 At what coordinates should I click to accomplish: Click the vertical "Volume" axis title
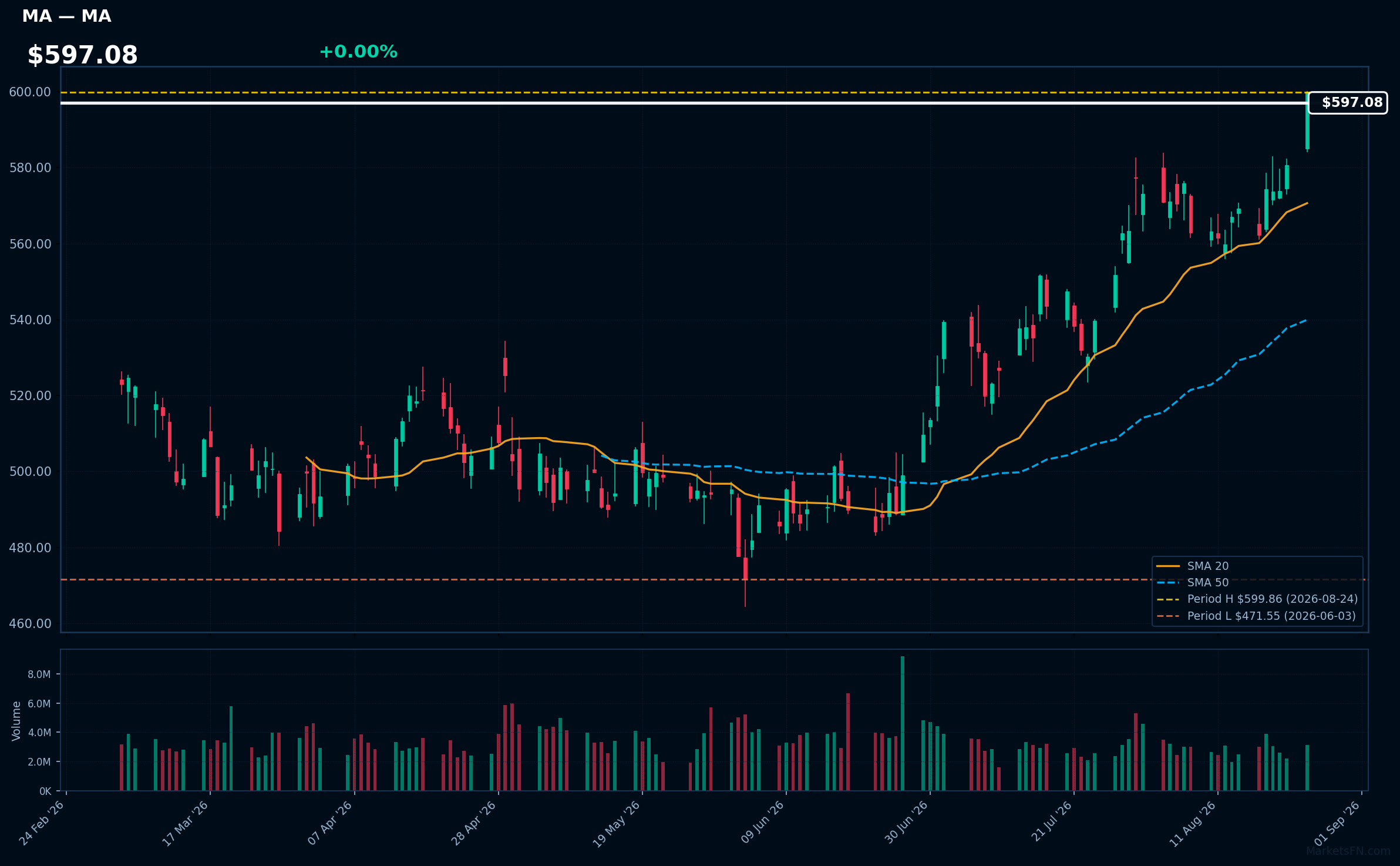pyautogui.click(x=16, y=721)
